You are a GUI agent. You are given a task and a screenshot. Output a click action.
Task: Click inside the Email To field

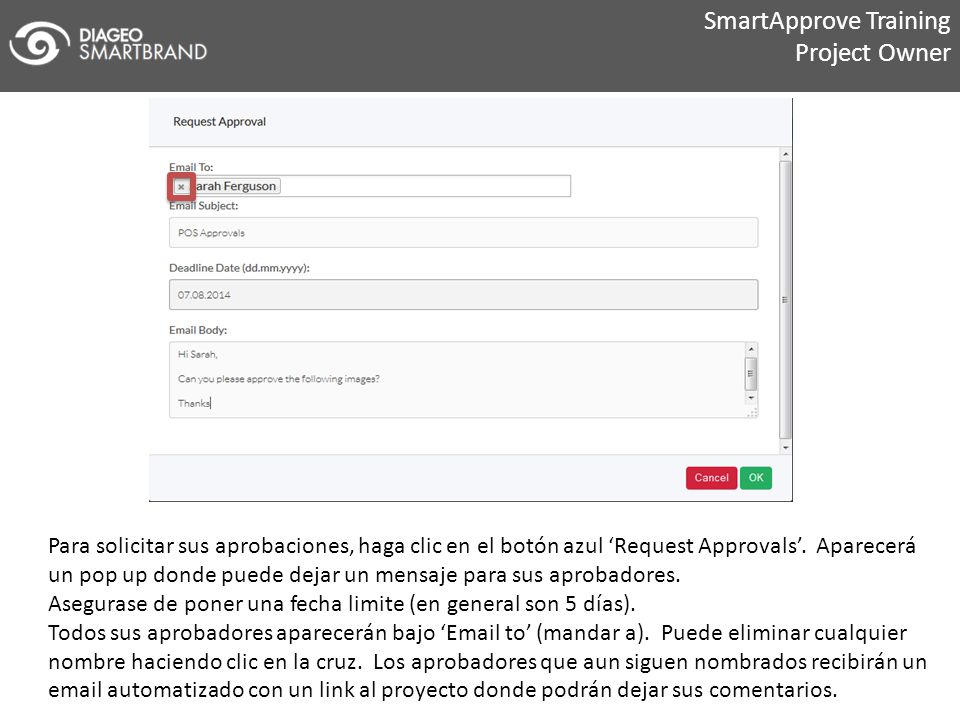click(370, 186)
